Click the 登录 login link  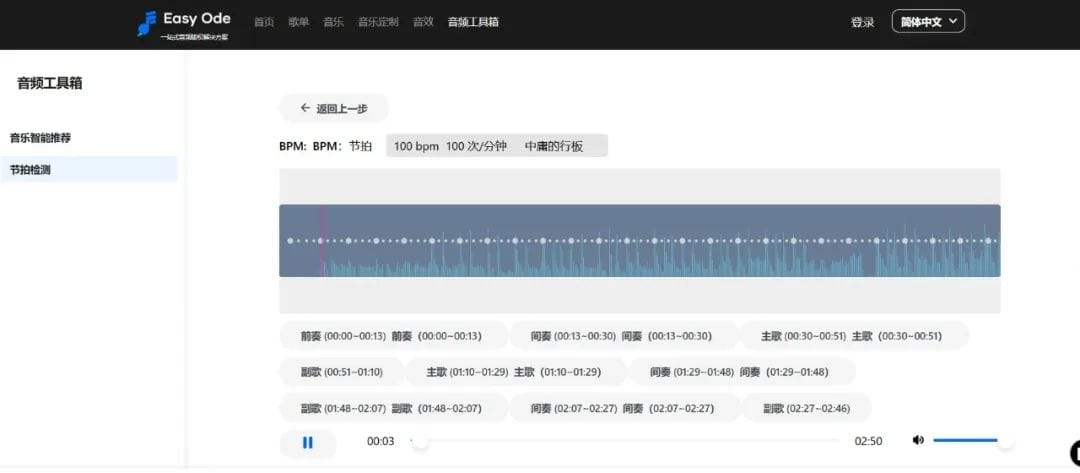click(x=862, y=22)
